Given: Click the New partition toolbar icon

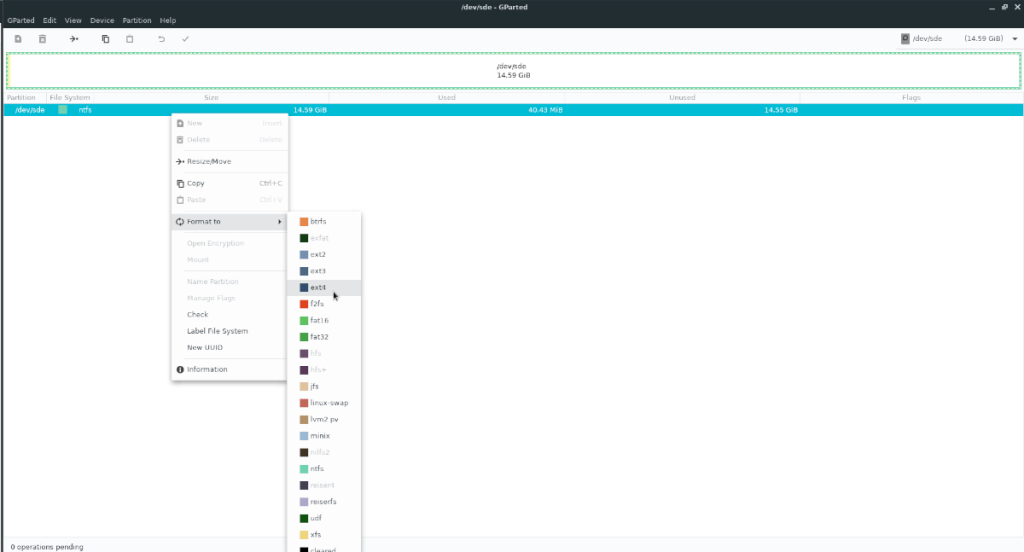Looking at the screenshot, I should [17, 39].
